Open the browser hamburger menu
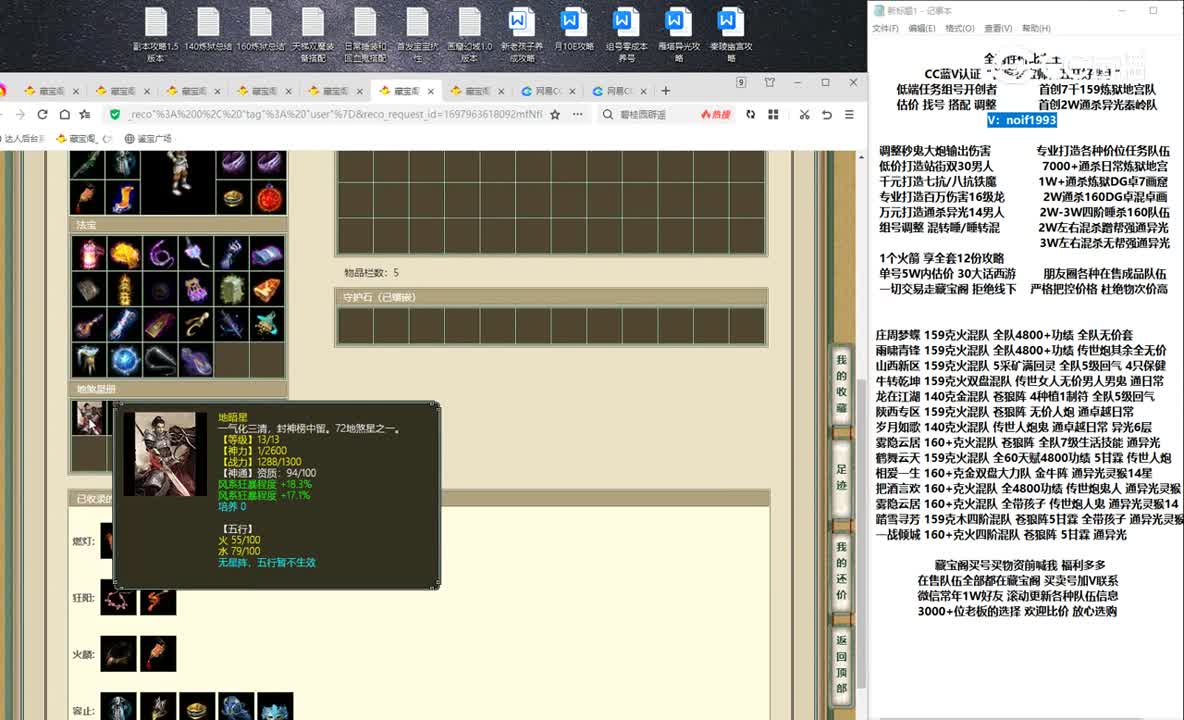 tap(849, 114)
